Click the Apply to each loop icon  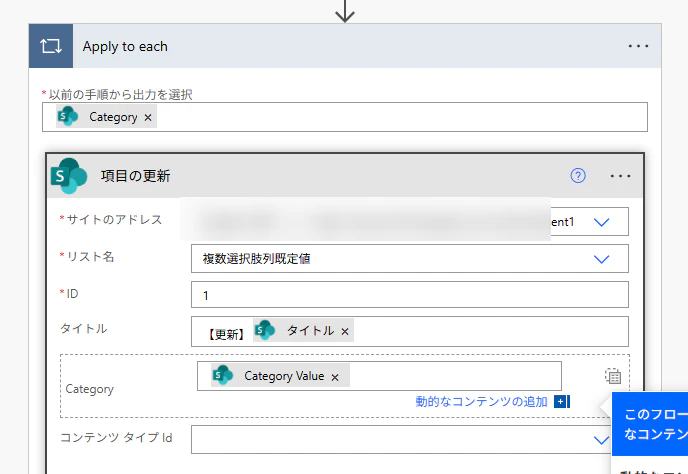51,46
